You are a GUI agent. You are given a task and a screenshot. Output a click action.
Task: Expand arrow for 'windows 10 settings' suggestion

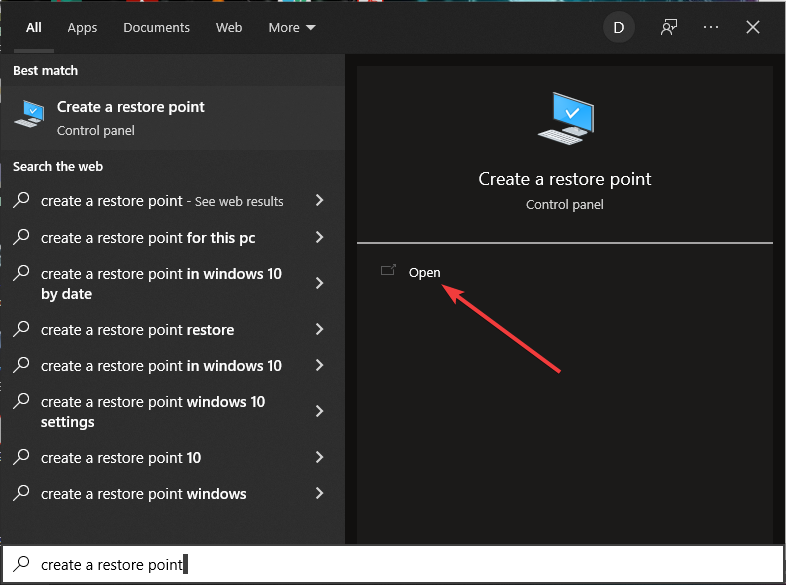pyautogui.click(x=319, y=412)
